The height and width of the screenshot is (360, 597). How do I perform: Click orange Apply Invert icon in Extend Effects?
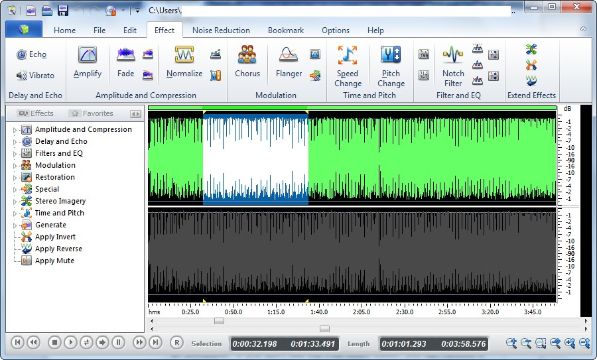point(532,65)
